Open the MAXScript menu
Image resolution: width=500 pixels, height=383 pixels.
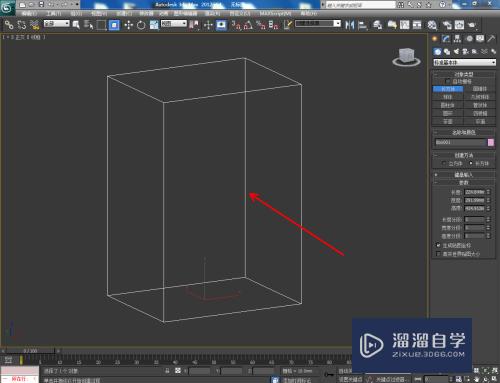coord(275,14)
